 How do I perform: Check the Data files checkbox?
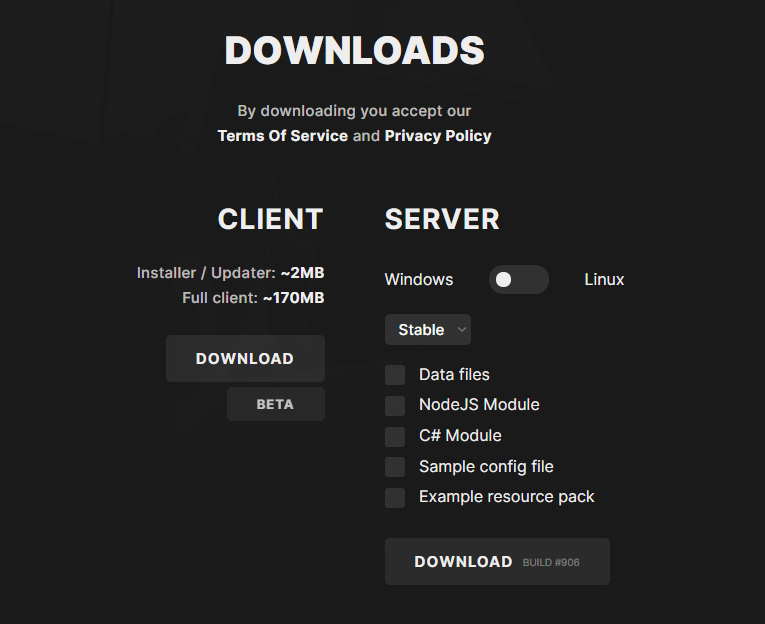pyautogui.click(x=395, y=375)
